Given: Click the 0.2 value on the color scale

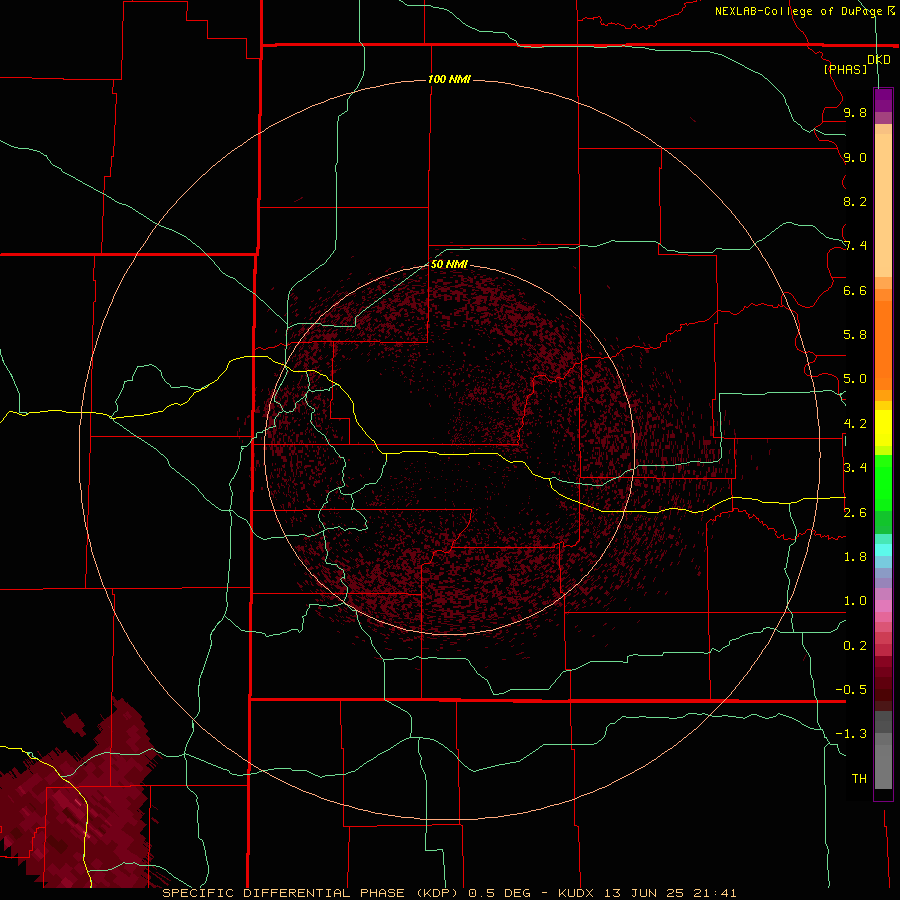Looking at the screenshot, I should click(x=855, y=646).
